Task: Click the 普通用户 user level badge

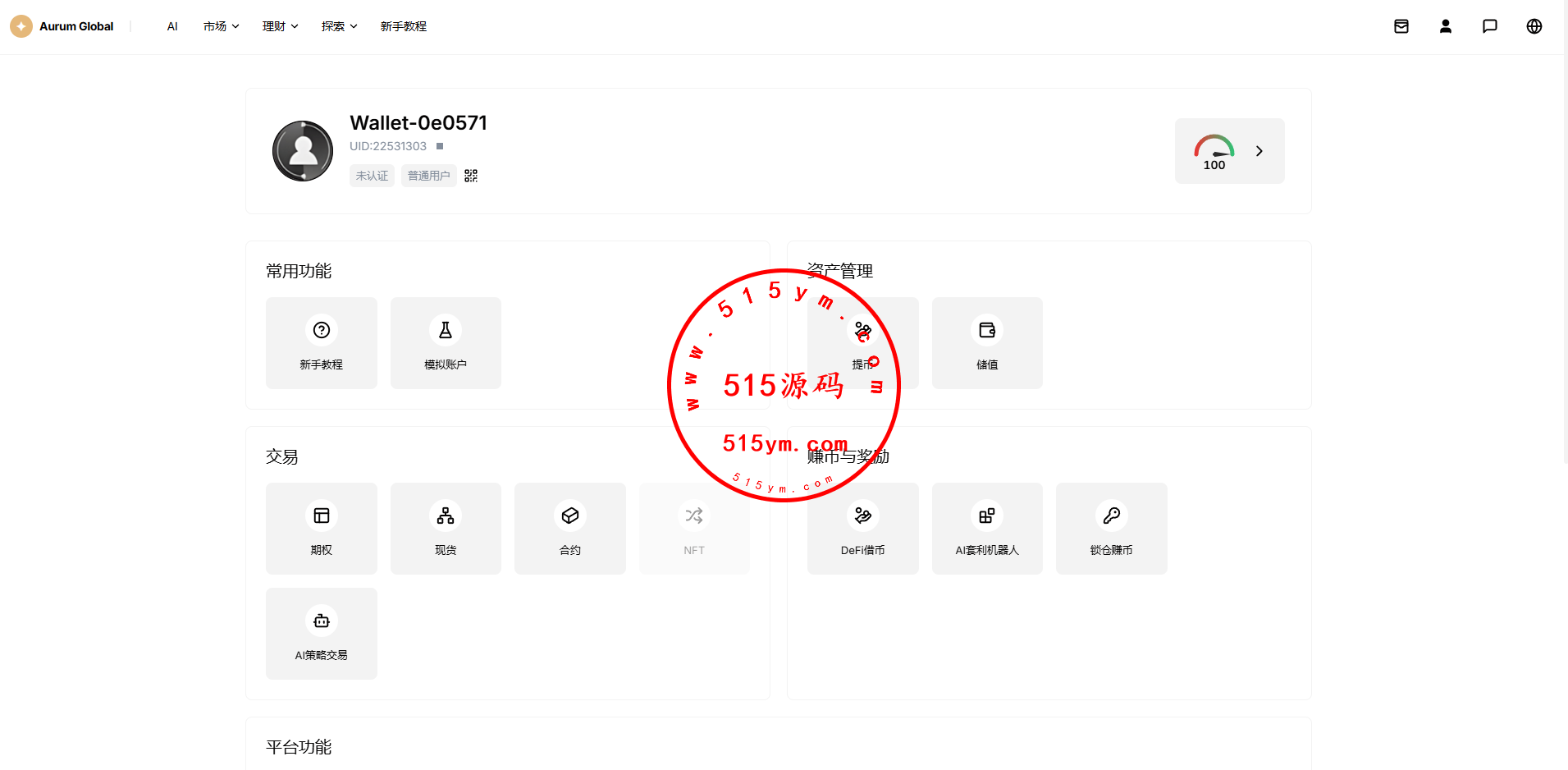Action: (x=429, y=176)
